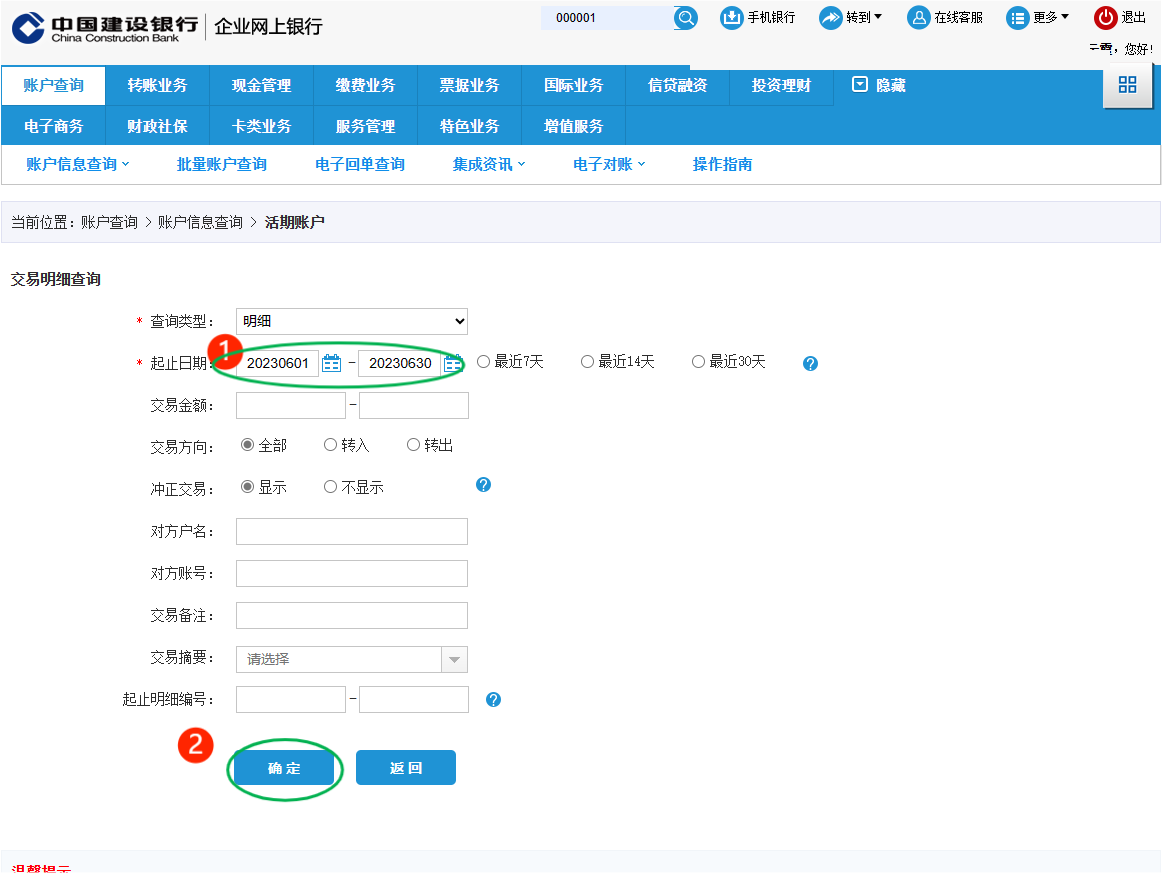The image size is (1164, 873).
Task: Open the 电子回单查询 menu item
Action: 359,164
